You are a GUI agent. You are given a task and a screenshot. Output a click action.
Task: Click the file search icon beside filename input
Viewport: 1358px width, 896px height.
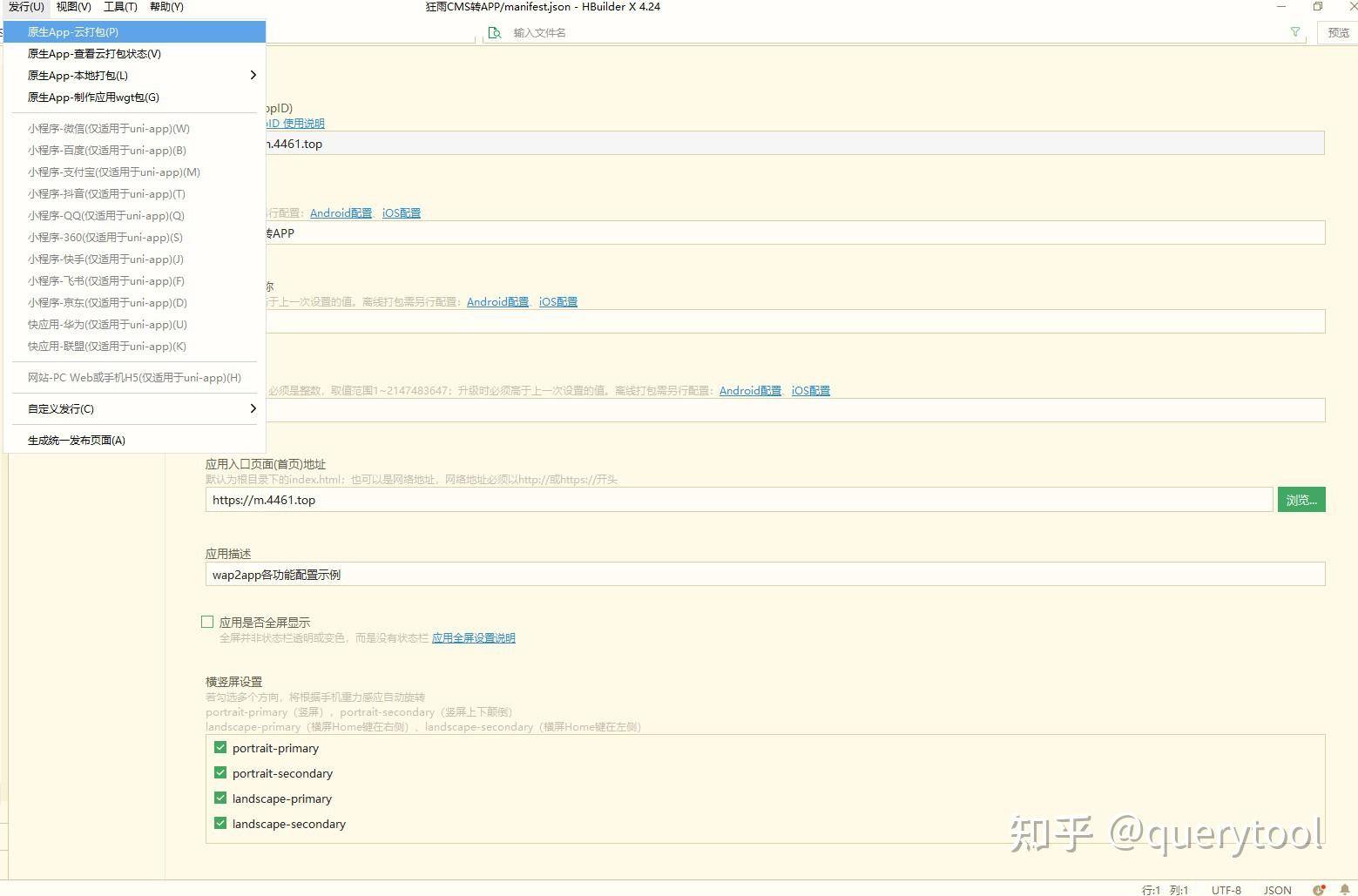point(495,32)
